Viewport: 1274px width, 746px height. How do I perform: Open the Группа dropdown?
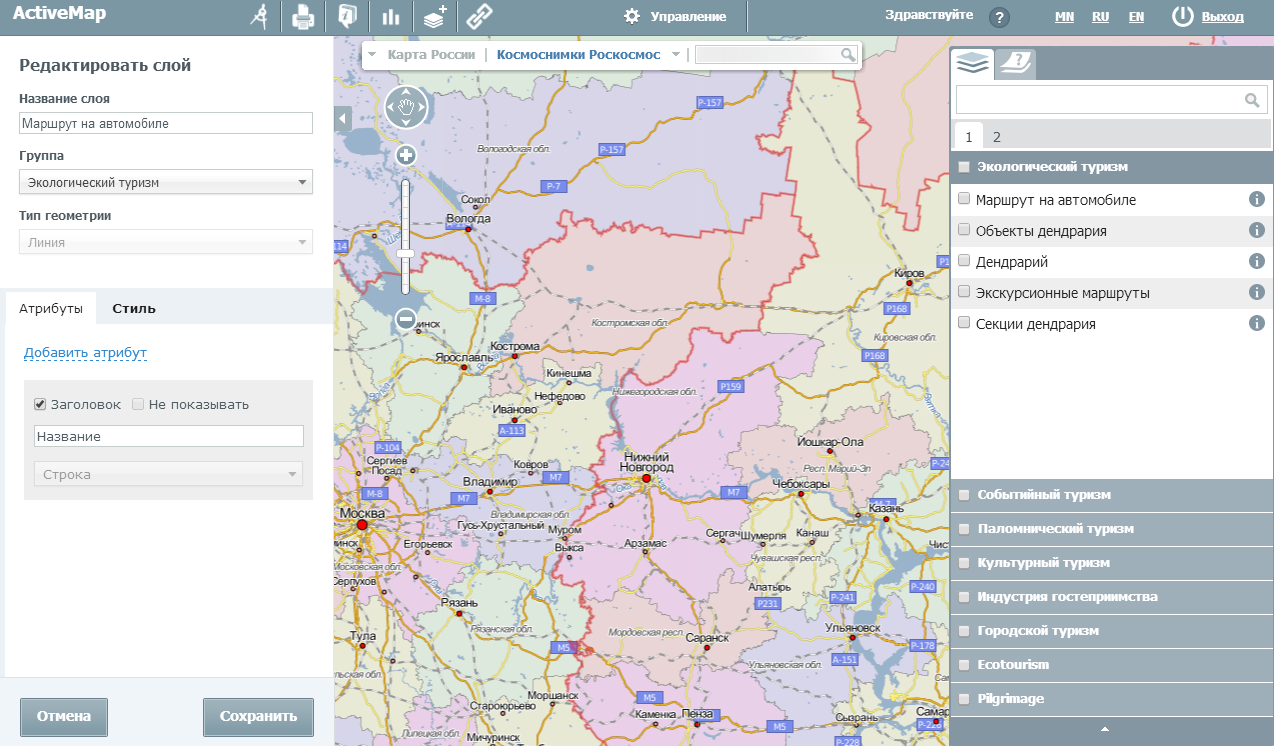[166, 182]
